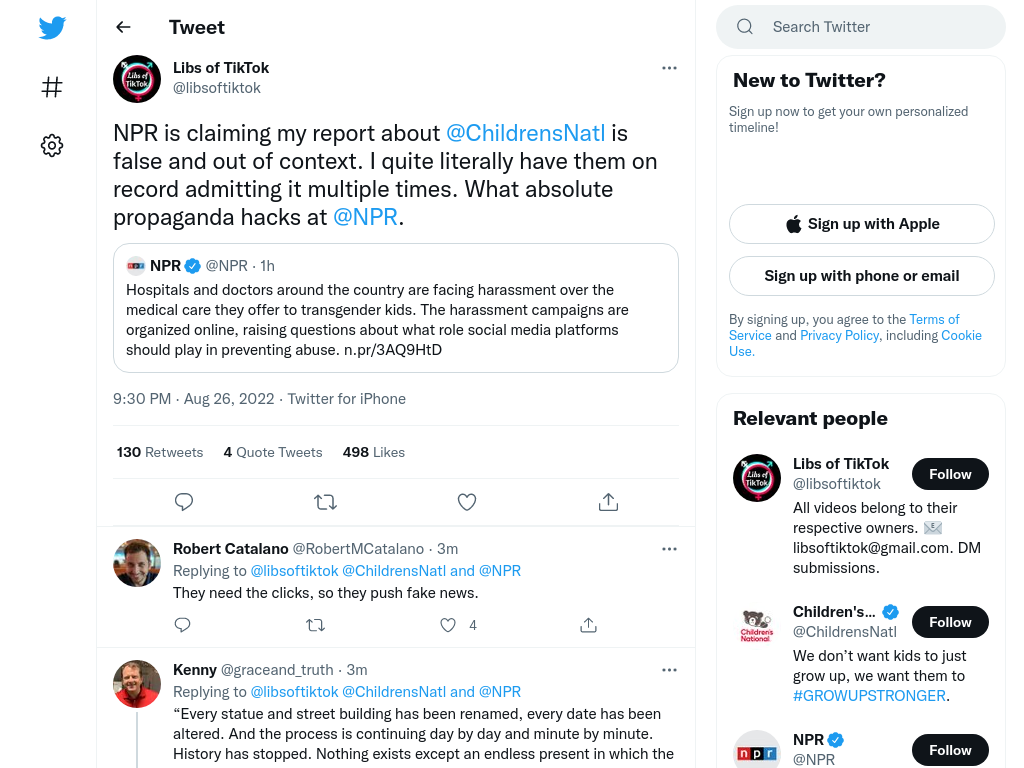The width and height of the screenshot is (1024, 768).
Task: Open Explore via the hashtag icon
Action: (52, 87)
